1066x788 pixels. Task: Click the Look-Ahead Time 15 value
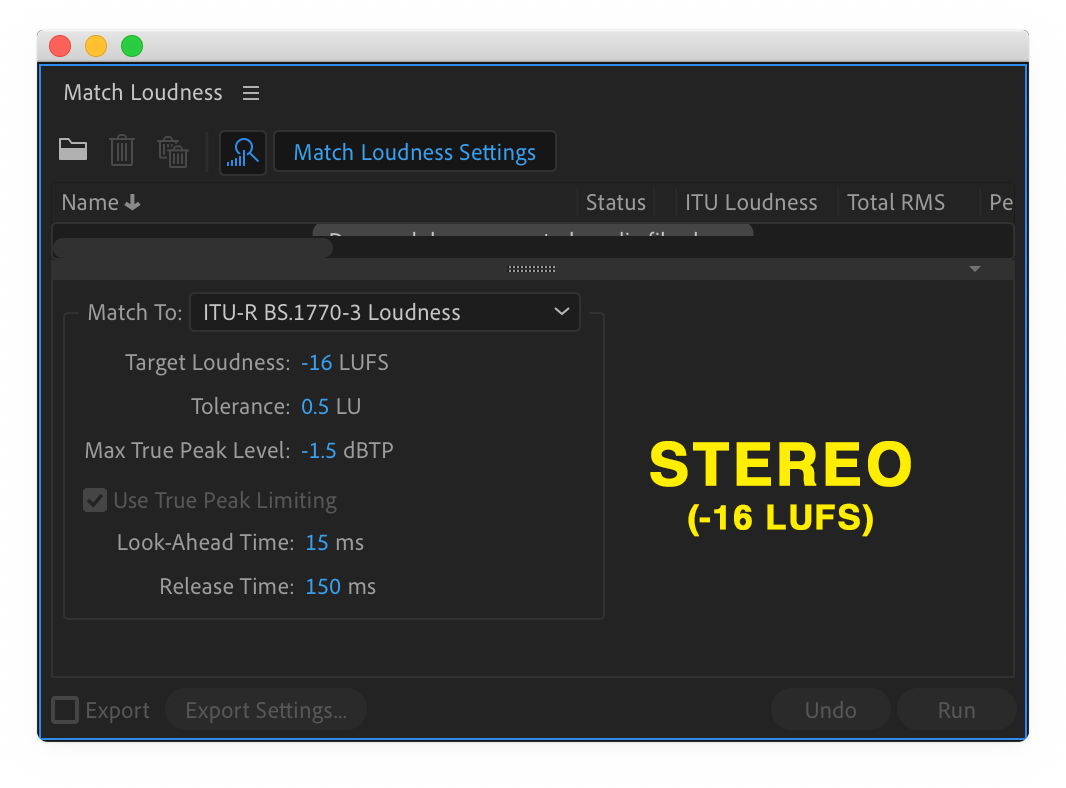coord(317,543)
